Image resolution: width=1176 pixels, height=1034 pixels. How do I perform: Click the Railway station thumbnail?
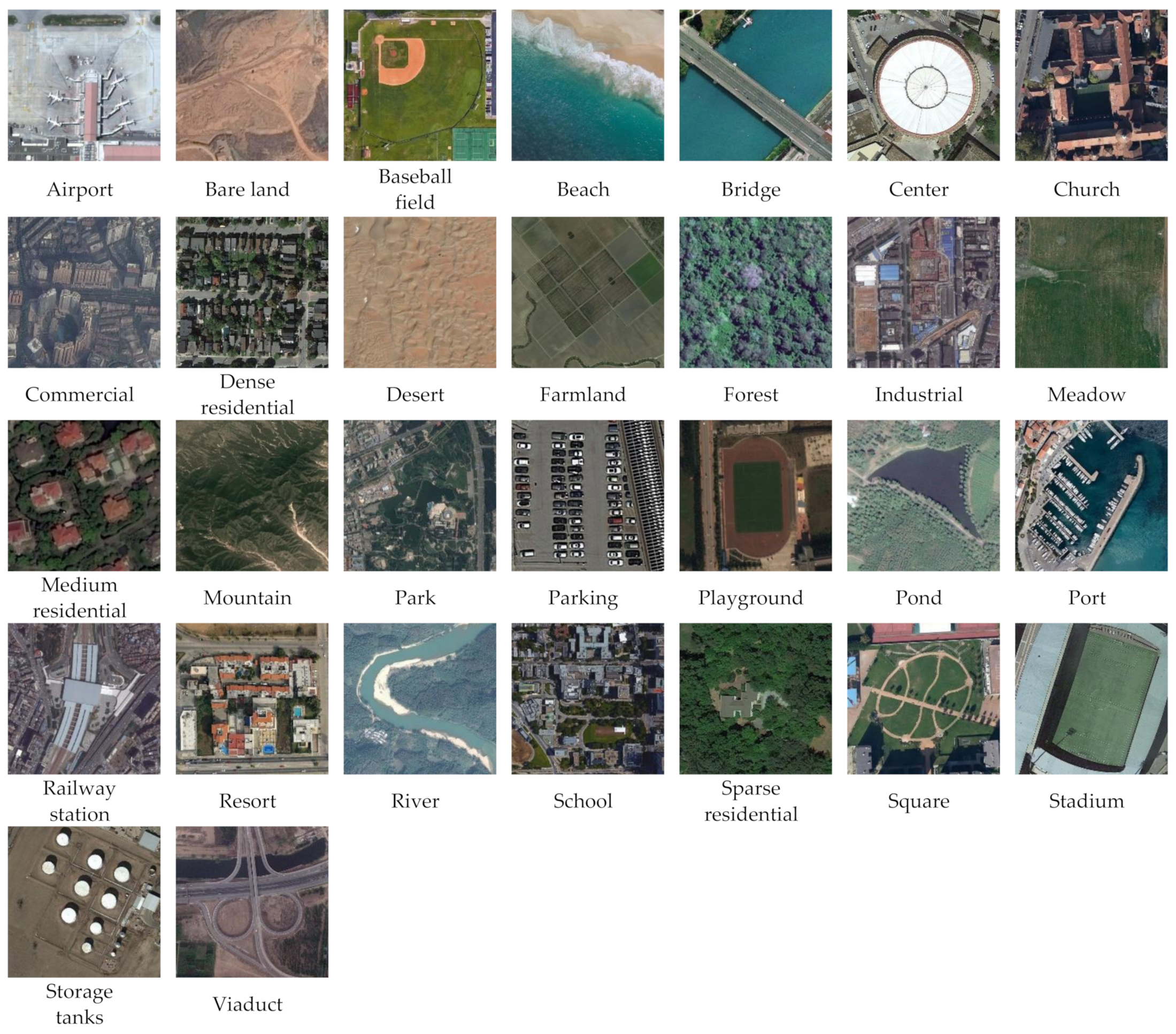pos(84,699)
